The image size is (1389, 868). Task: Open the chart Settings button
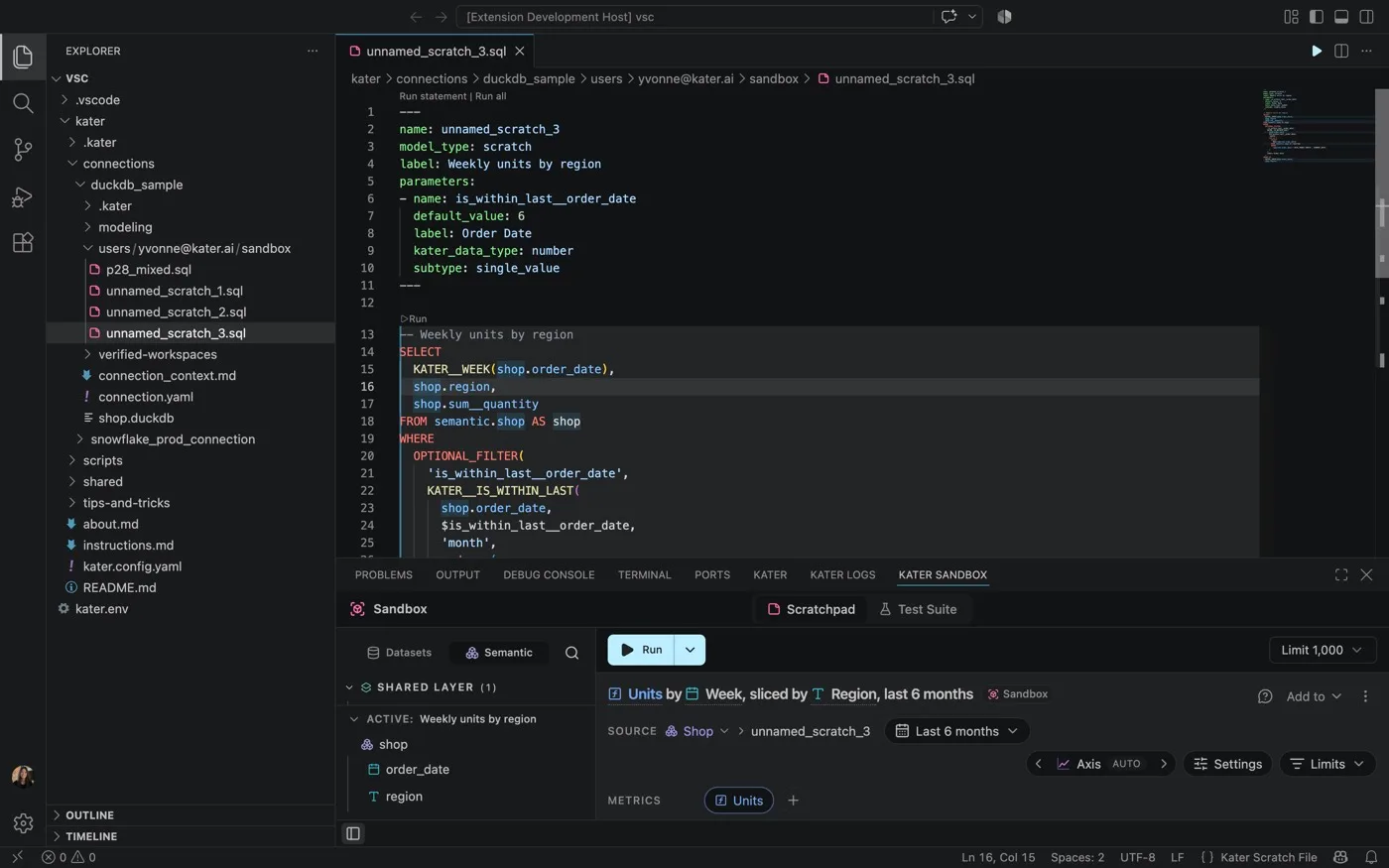tap(1227, 764)
